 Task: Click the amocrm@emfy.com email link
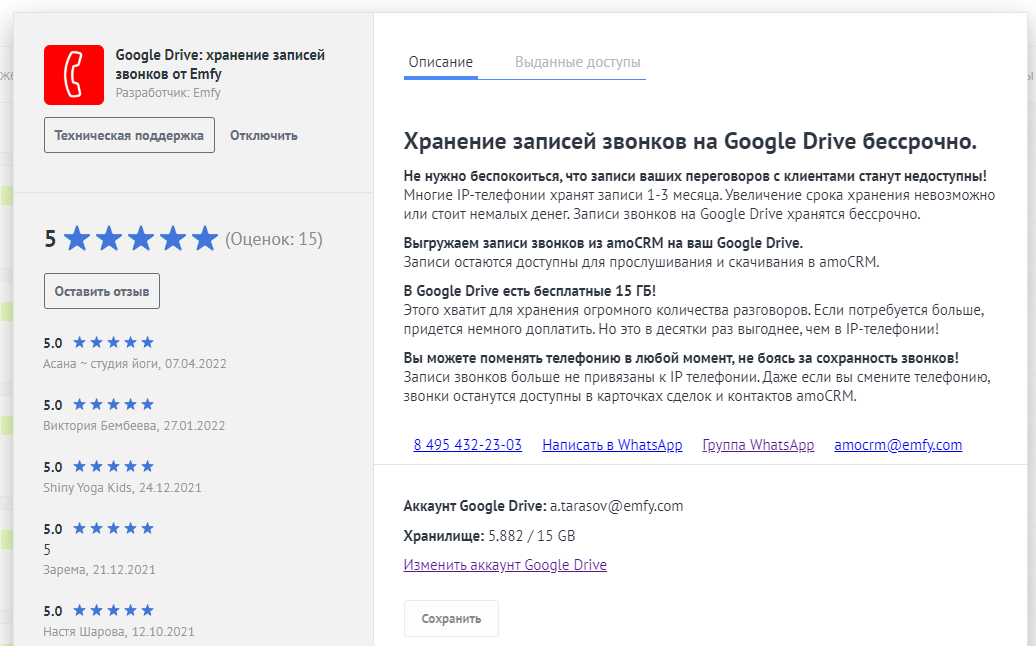tap(898, 445)
